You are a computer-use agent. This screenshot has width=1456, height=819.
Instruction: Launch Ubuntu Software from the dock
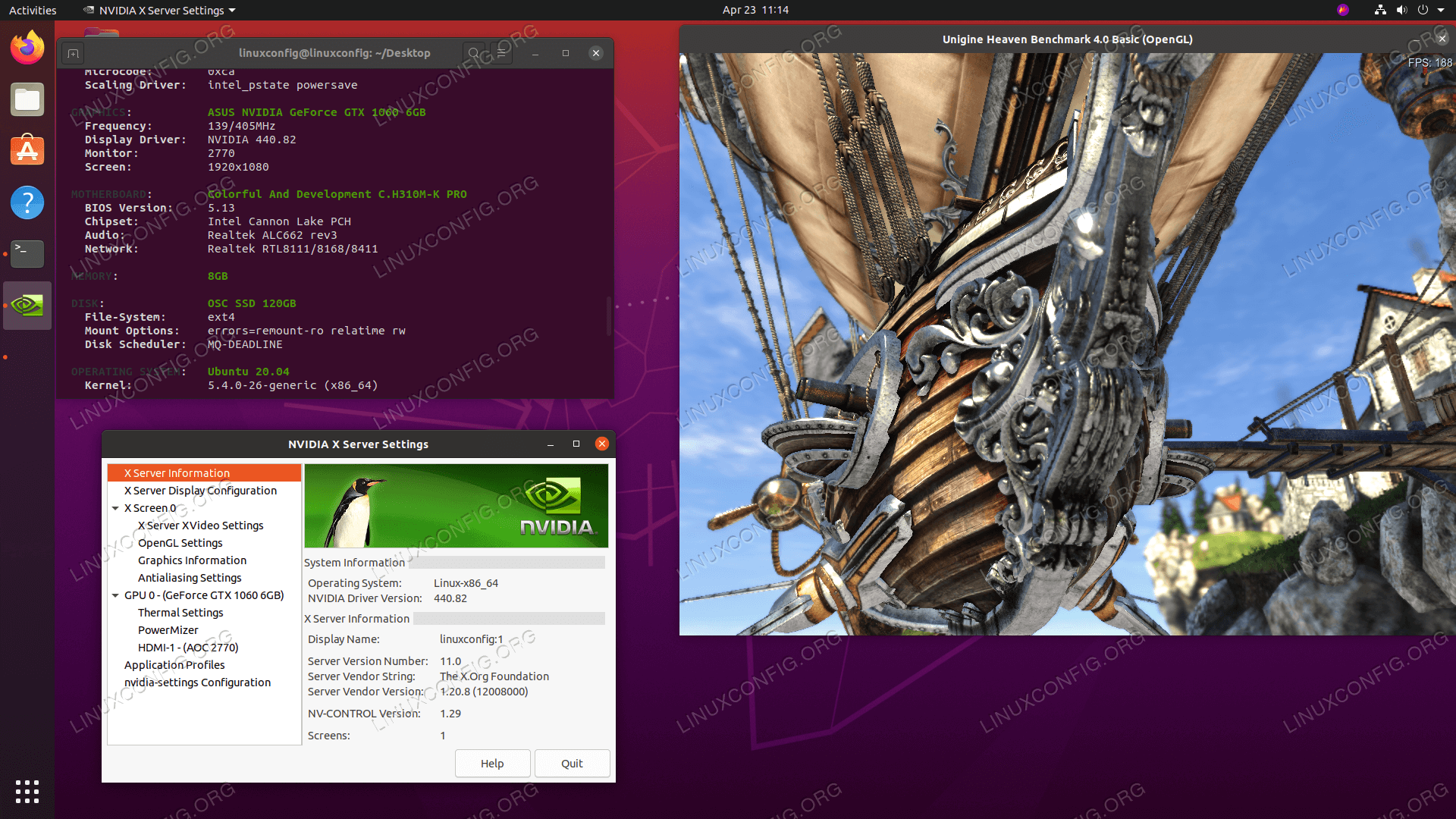click(x=27, y=151)
